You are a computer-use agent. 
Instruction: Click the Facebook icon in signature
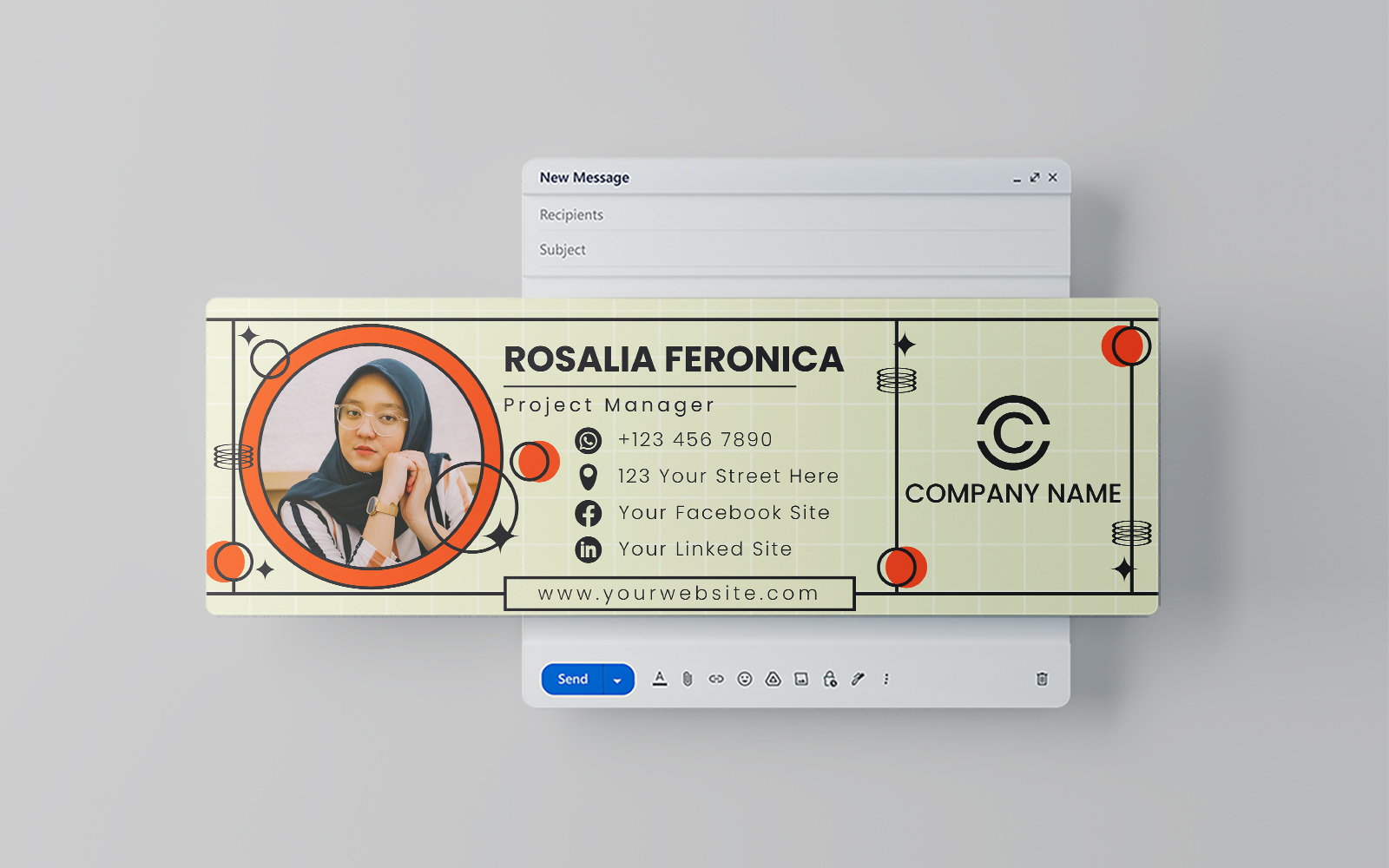[x=588, y=514]
